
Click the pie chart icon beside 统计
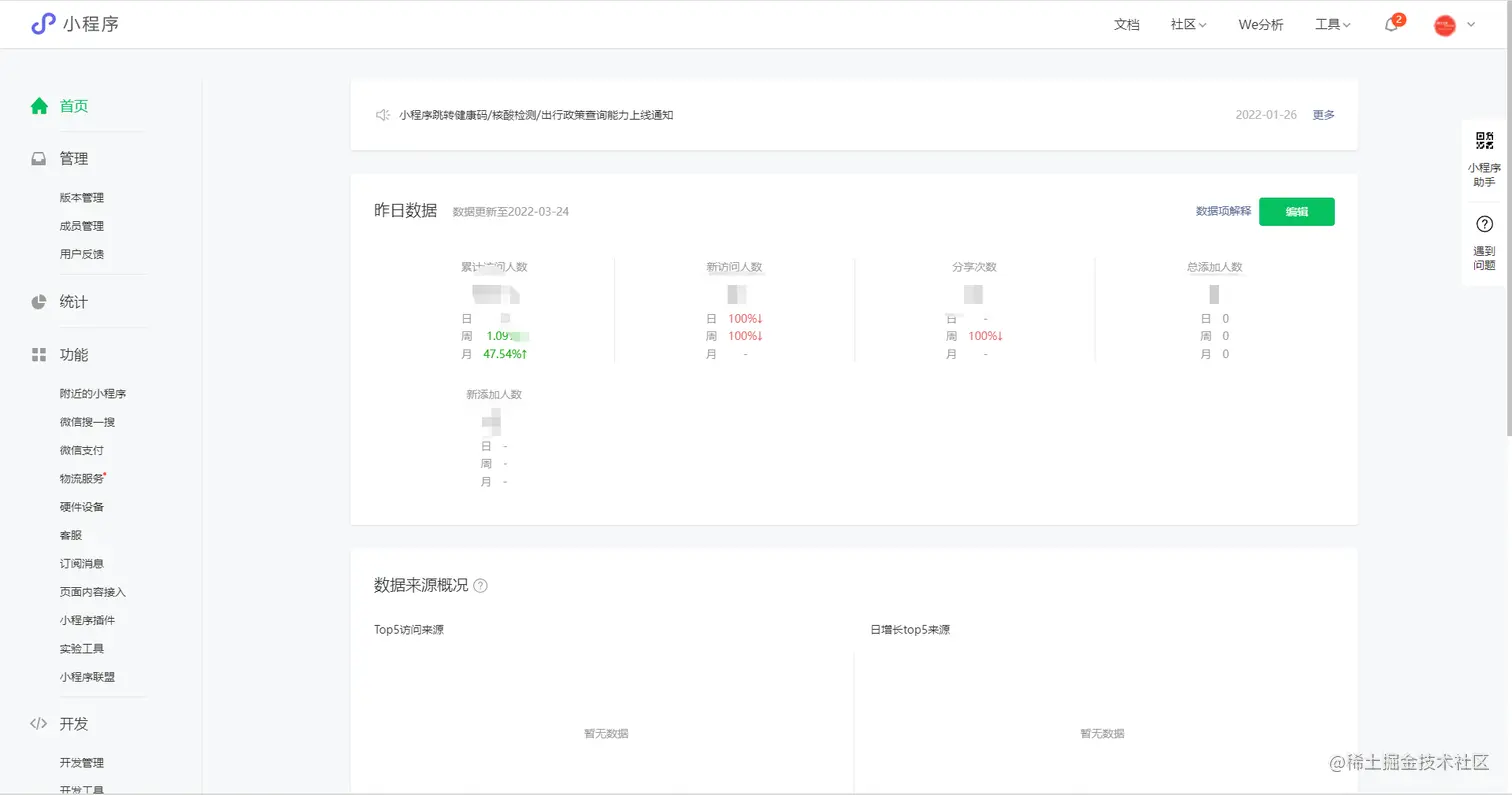pyautogui.click(x=39, y=302)
